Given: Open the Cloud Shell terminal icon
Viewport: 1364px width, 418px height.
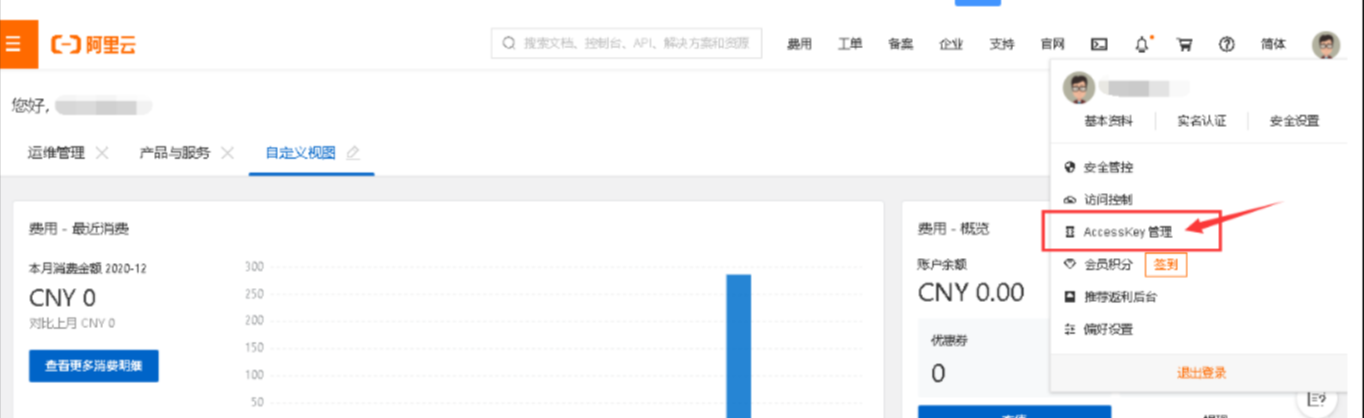Looking at the screenshot, I should tap(1098, 44).
